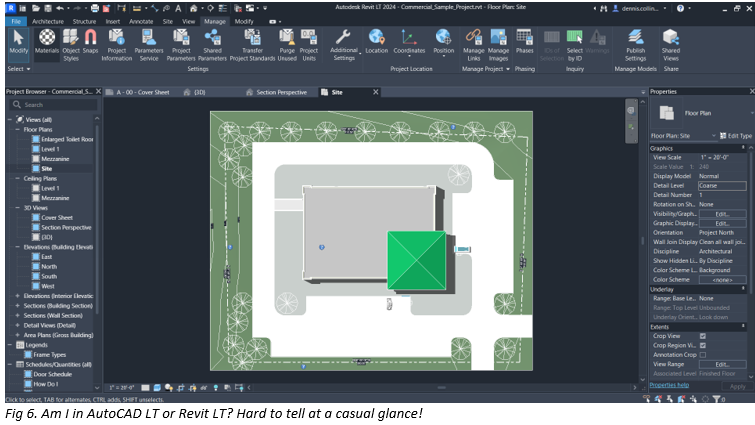The width and height of the screenshot is (755, 425).
Task: Open Publish Settings
Action: tap(636, 45)
